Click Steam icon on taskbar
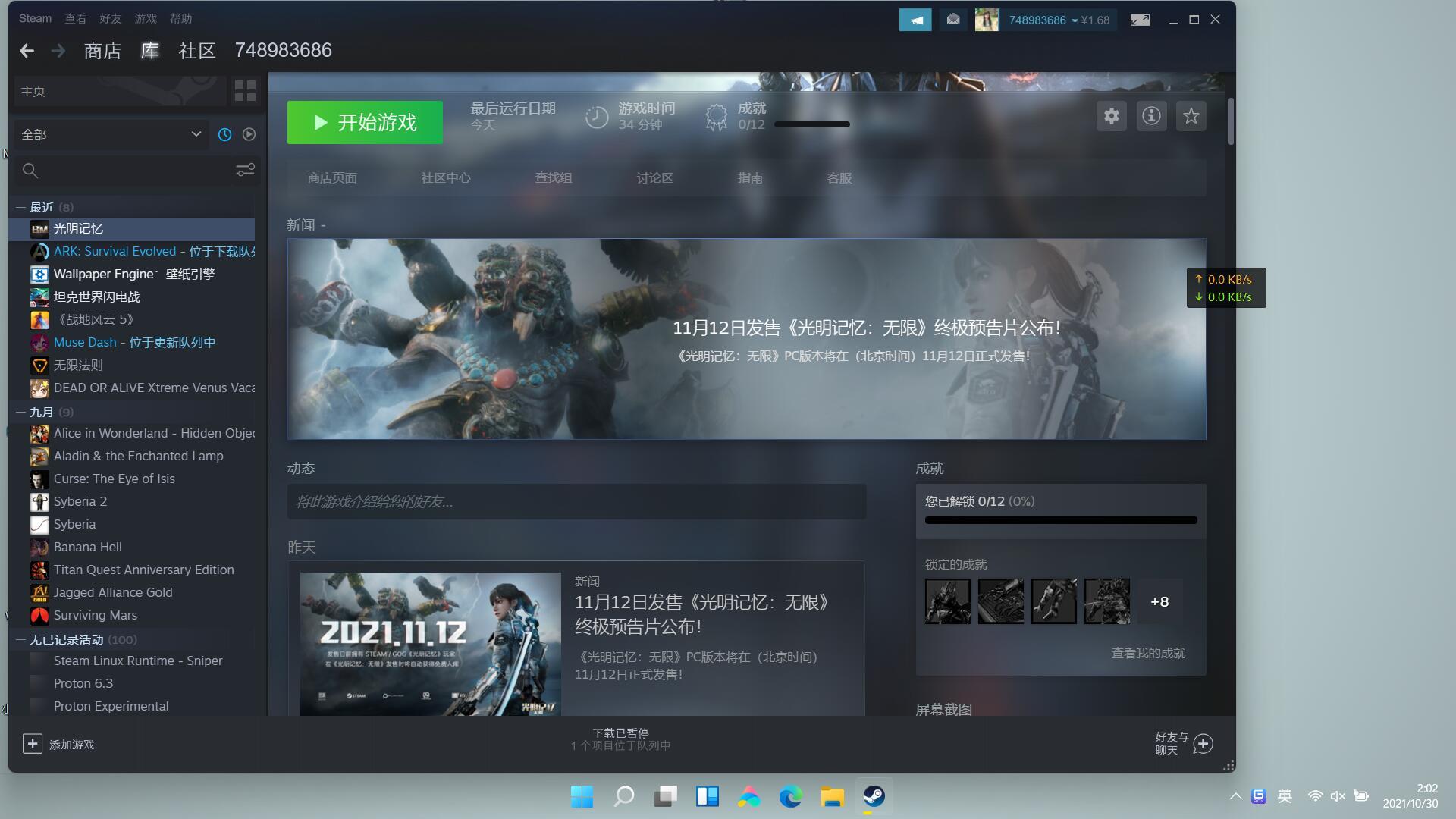Image resolution: width=1456 pixels, height=819 pixels. coord(874,796)
